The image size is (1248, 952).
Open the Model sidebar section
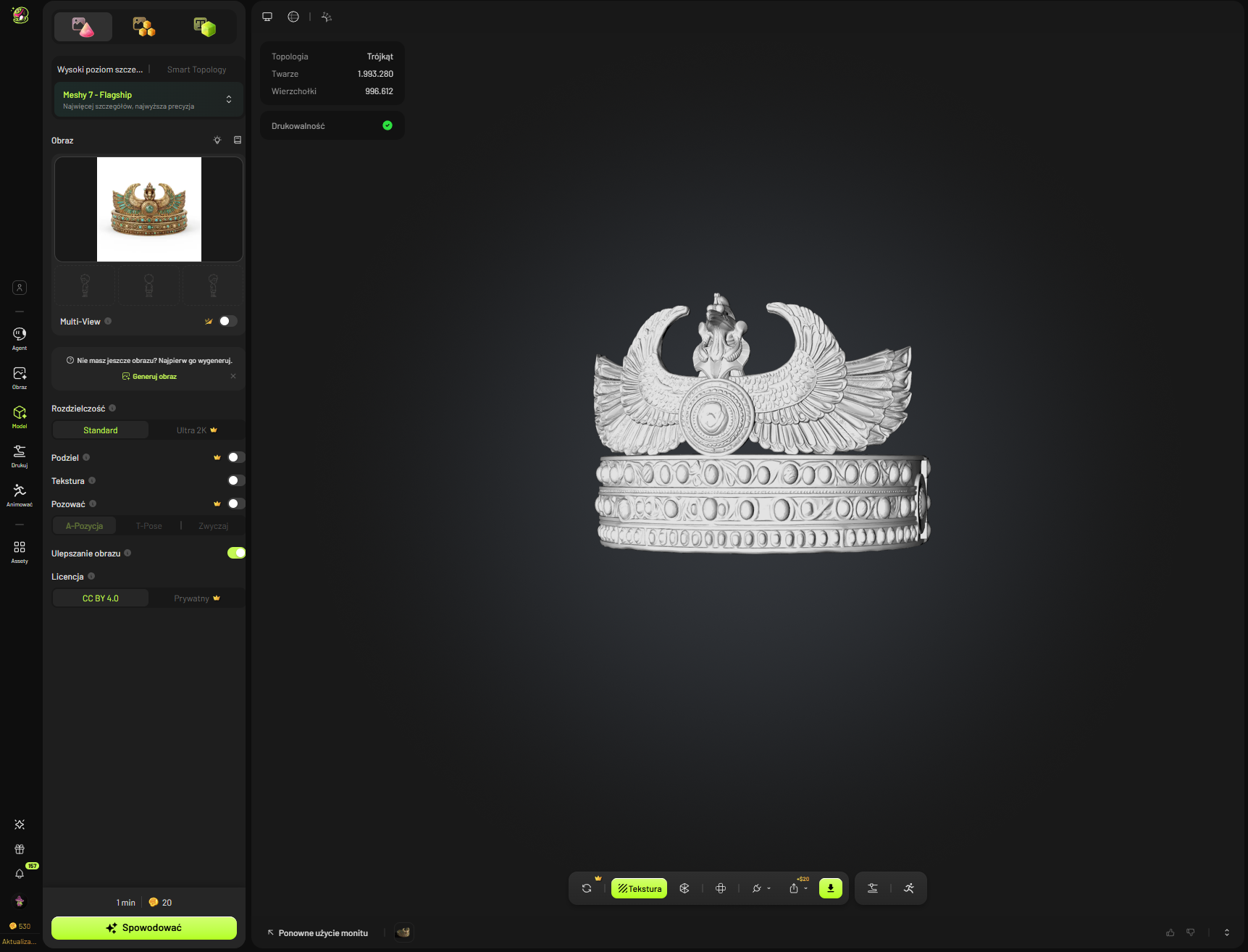click(20, 416)
